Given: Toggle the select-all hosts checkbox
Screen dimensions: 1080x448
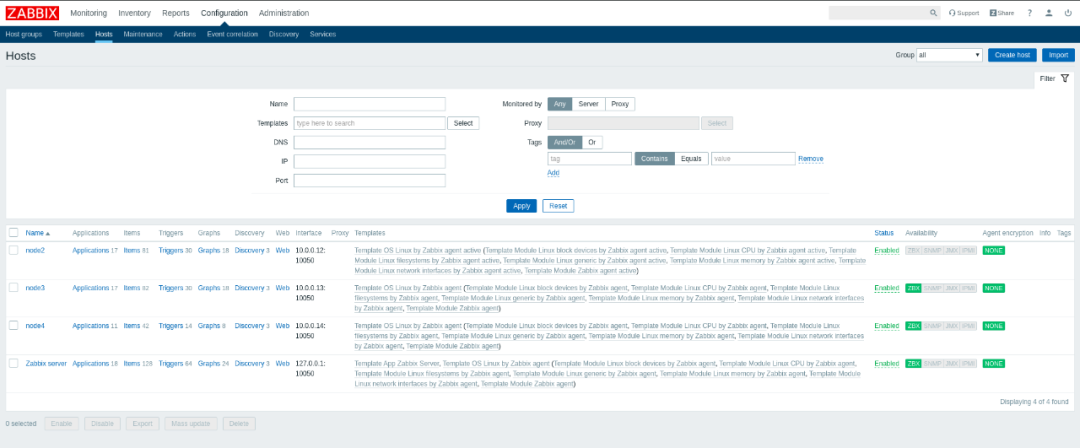Looking at the screenshot, I should [x=14, y=233].
